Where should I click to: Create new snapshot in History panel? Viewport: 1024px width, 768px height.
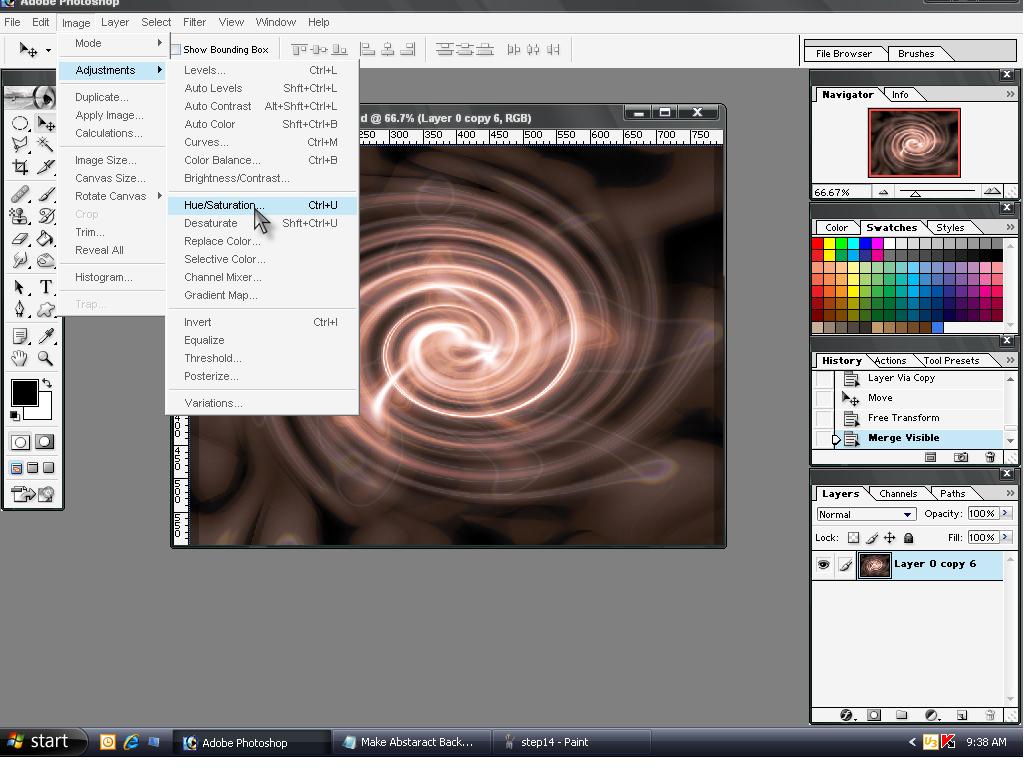point(961,457)
